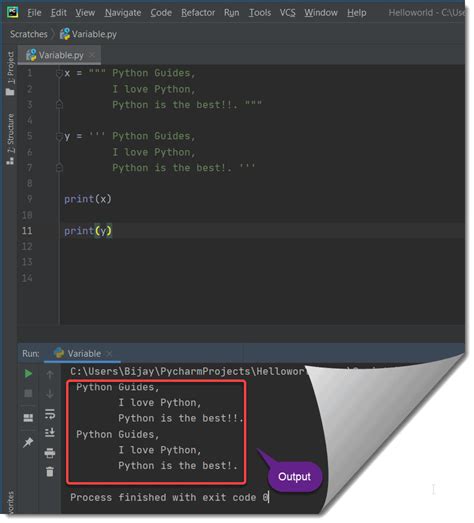The width and height of the screenshot is (474, 523).
Task: Click line number 9 in the gutter
Action: point(29,199)
